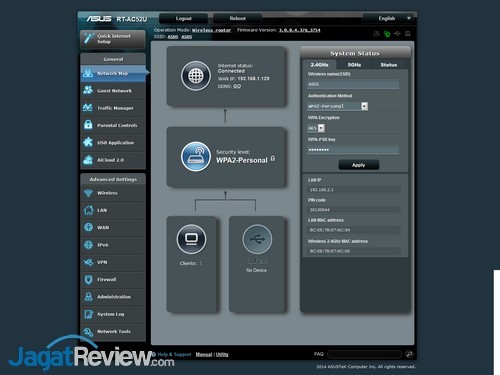Viewport: 500px width, 375px height.
Task: Click the Clients computer icon
Action: [191, 239]
